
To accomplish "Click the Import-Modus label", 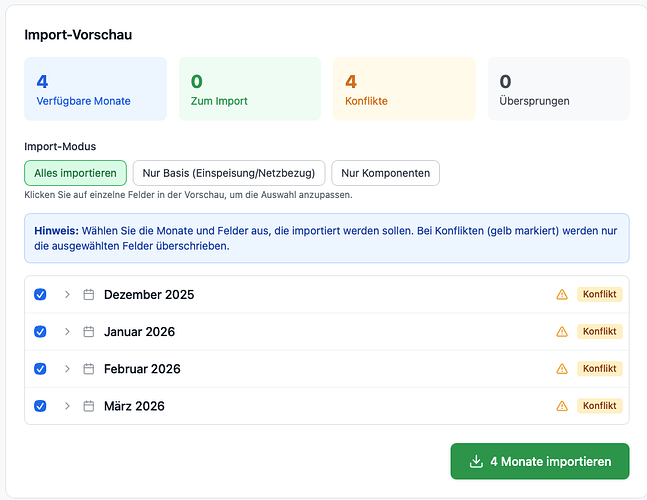I will (x=60, y=146).
